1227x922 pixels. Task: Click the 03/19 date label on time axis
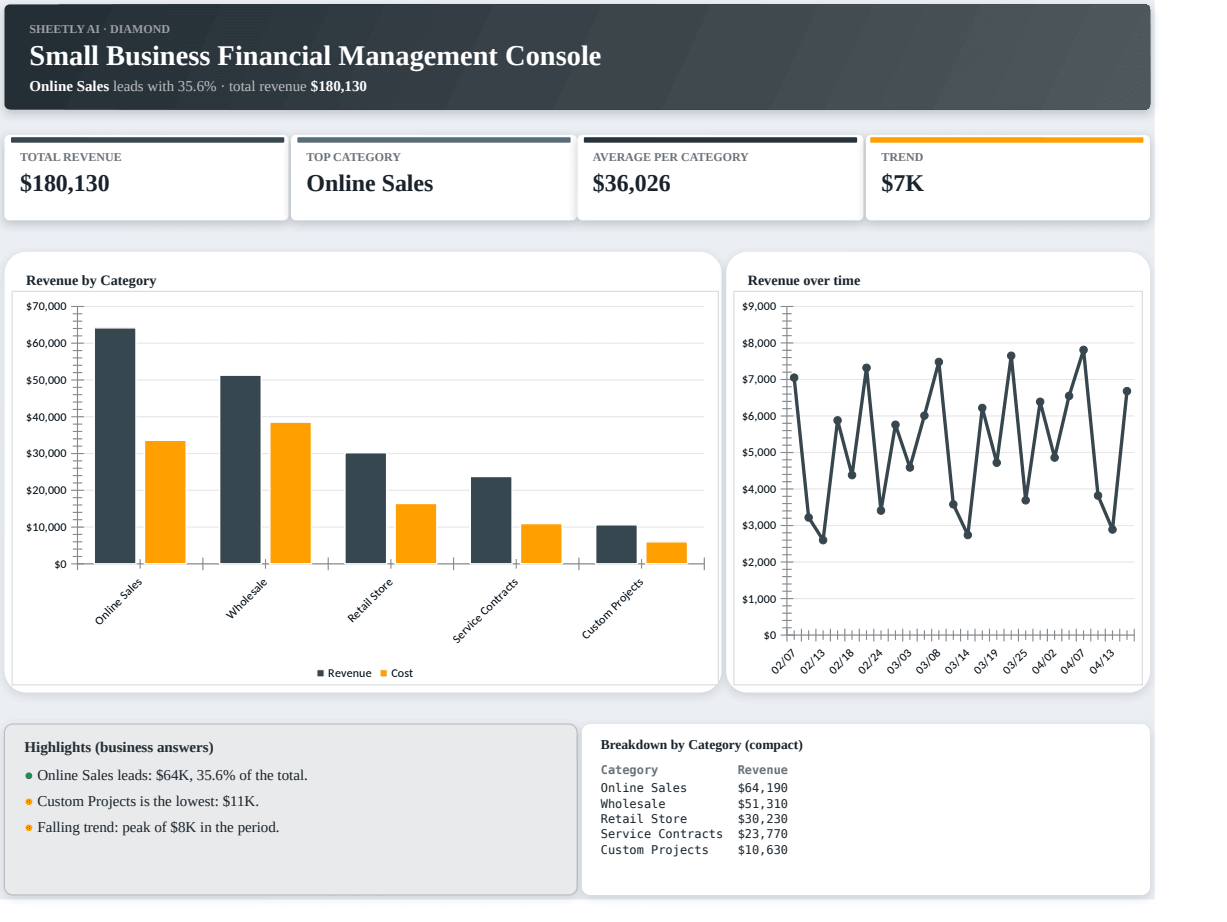(x=986, y=661)
